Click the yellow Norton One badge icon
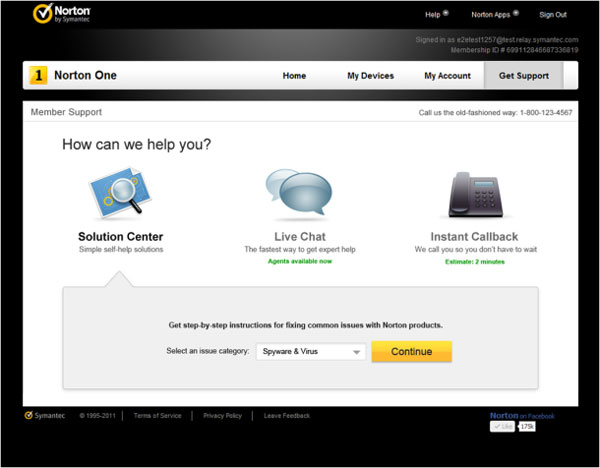 [x=38, y=75]
